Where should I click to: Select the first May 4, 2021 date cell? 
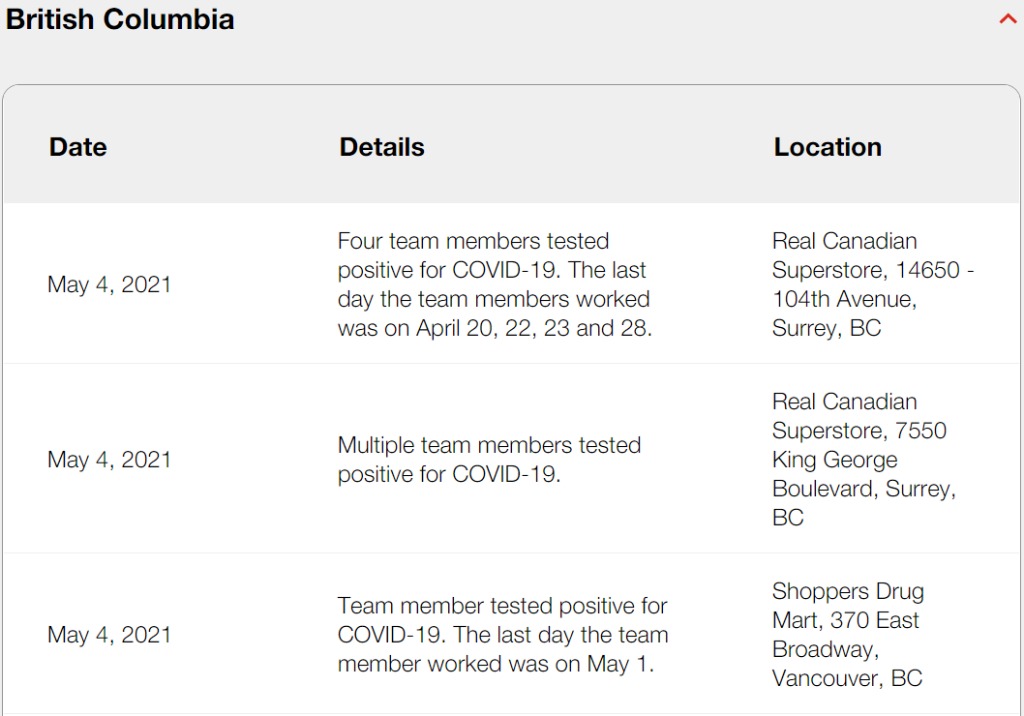point(109,284)
